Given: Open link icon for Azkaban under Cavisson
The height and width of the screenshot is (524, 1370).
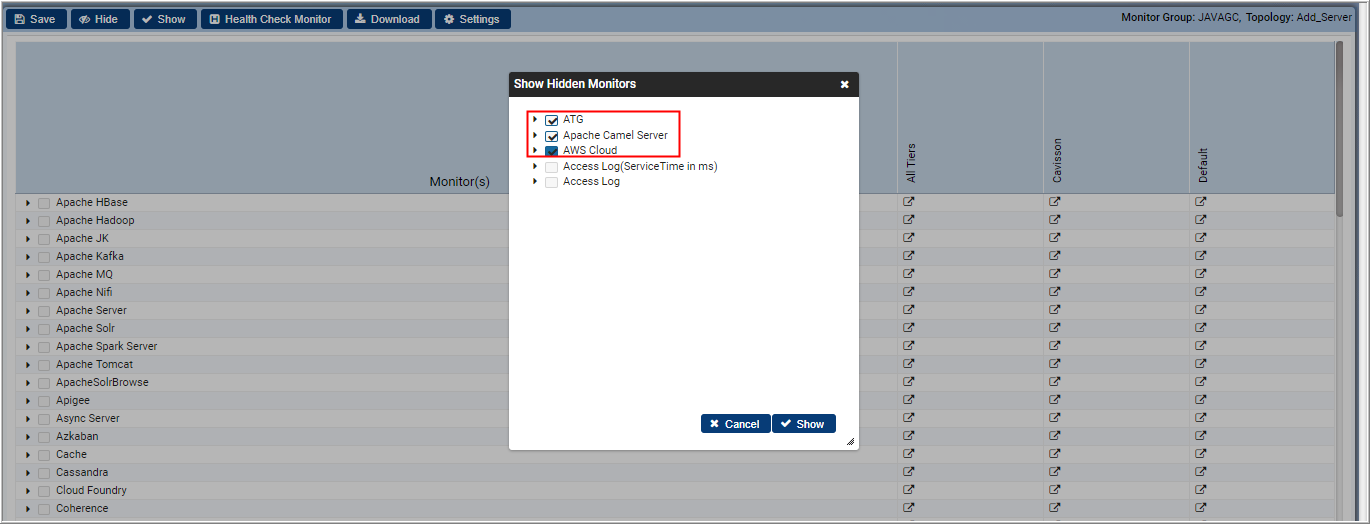Looking at the screenshot, I should (x=1055, y=436).
